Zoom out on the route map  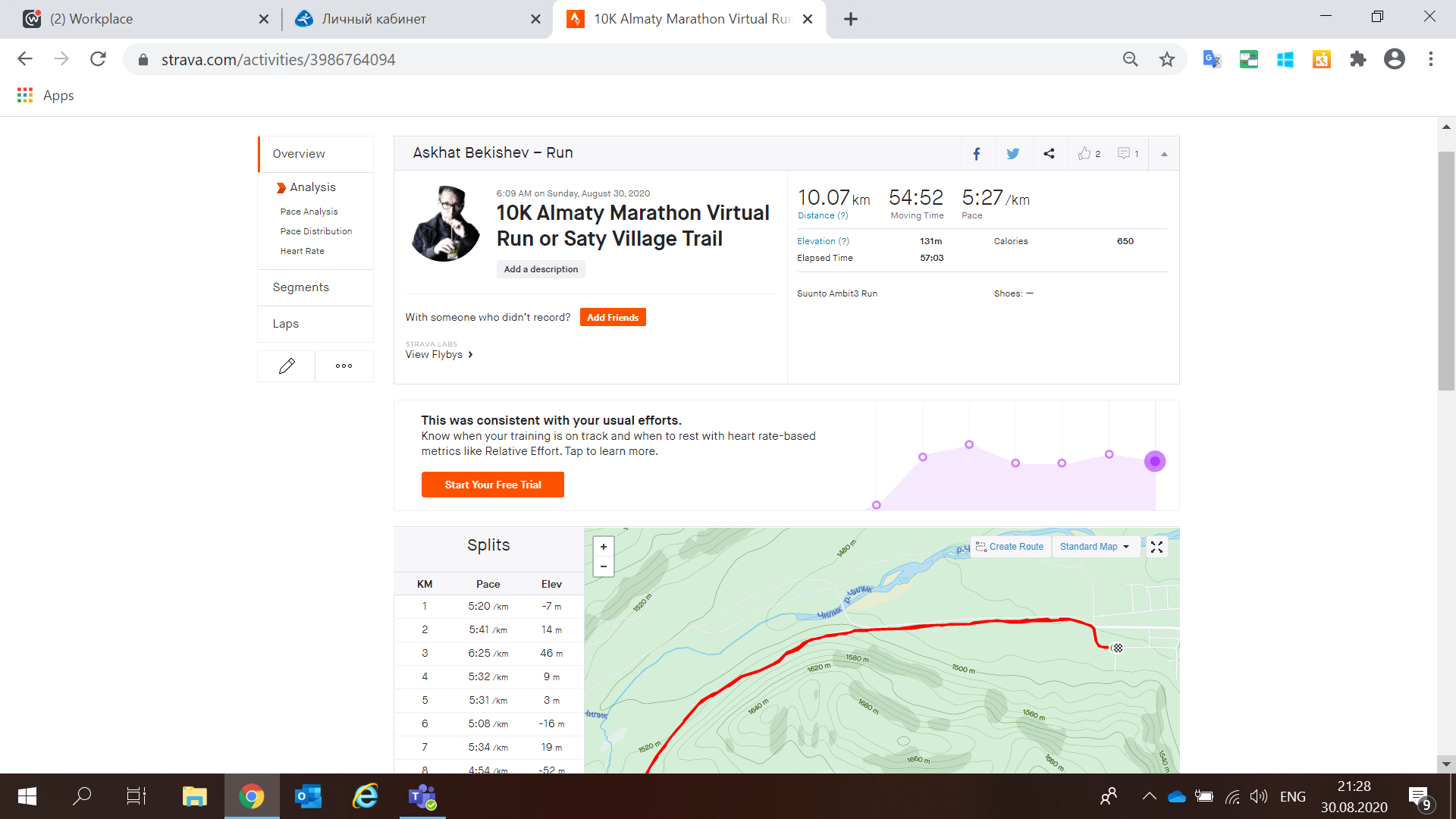click(604, 566)
